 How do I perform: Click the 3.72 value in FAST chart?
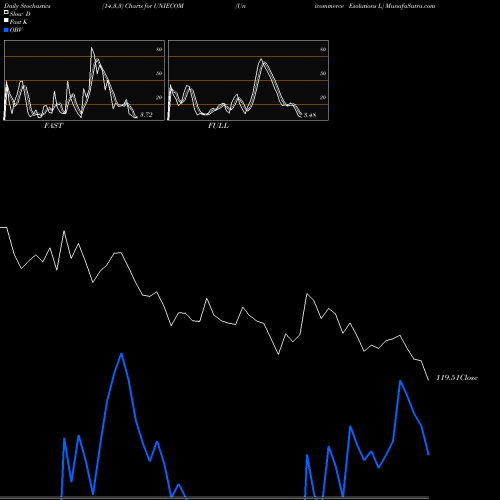pyautogui.click(x=146, y=115)
